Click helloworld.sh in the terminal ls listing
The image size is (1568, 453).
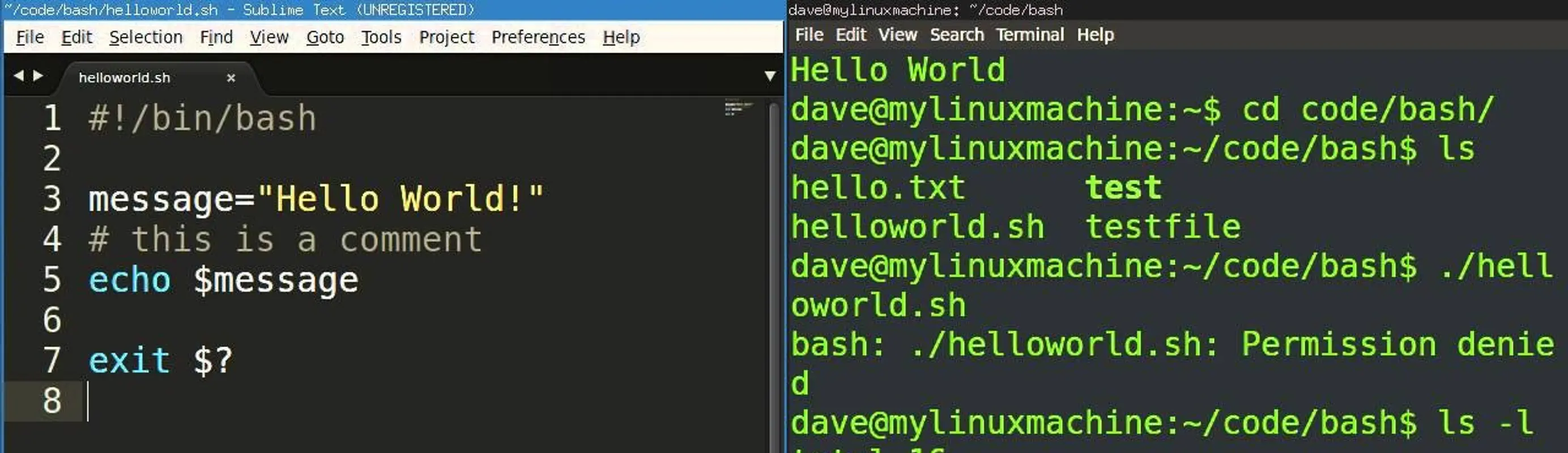coord(918,227)
